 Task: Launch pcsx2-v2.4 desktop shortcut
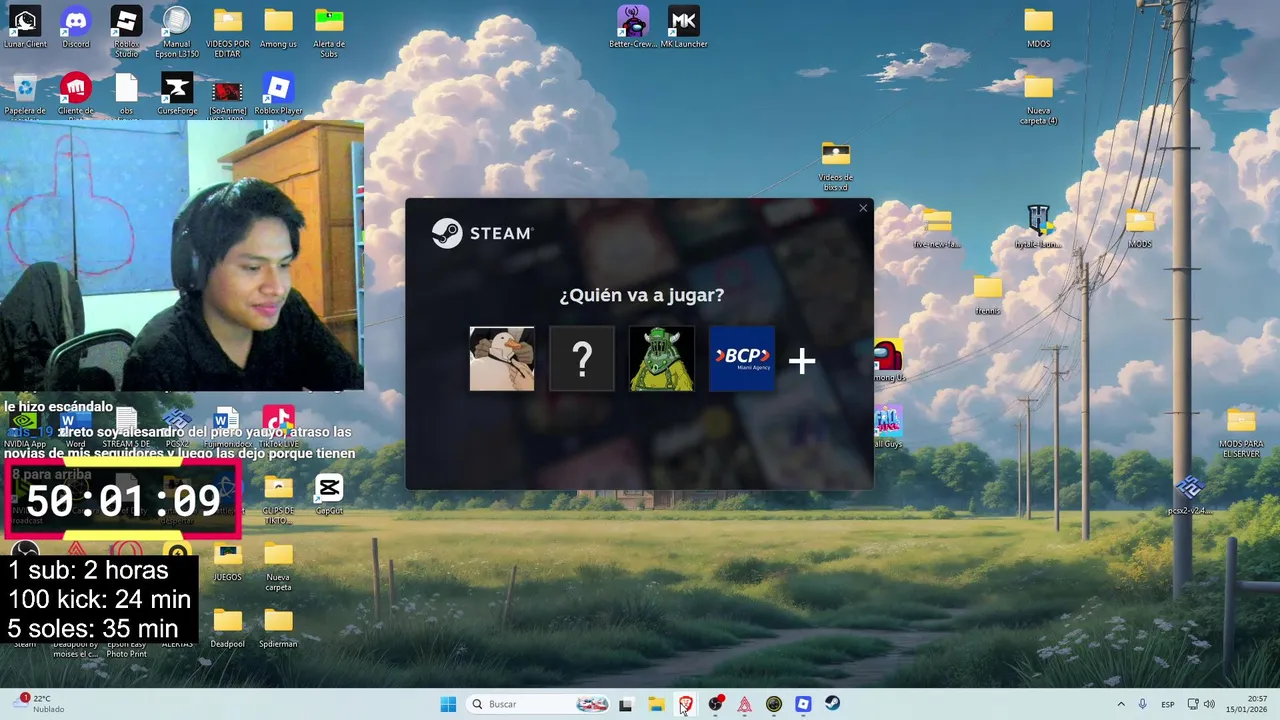click(1190, 494)
